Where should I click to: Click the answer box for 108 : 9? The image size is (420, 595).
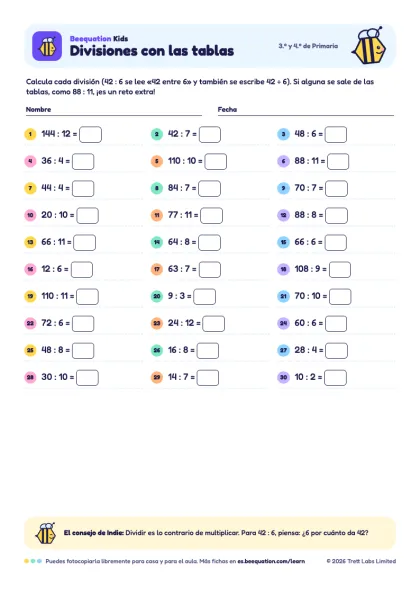coord(340,269)
